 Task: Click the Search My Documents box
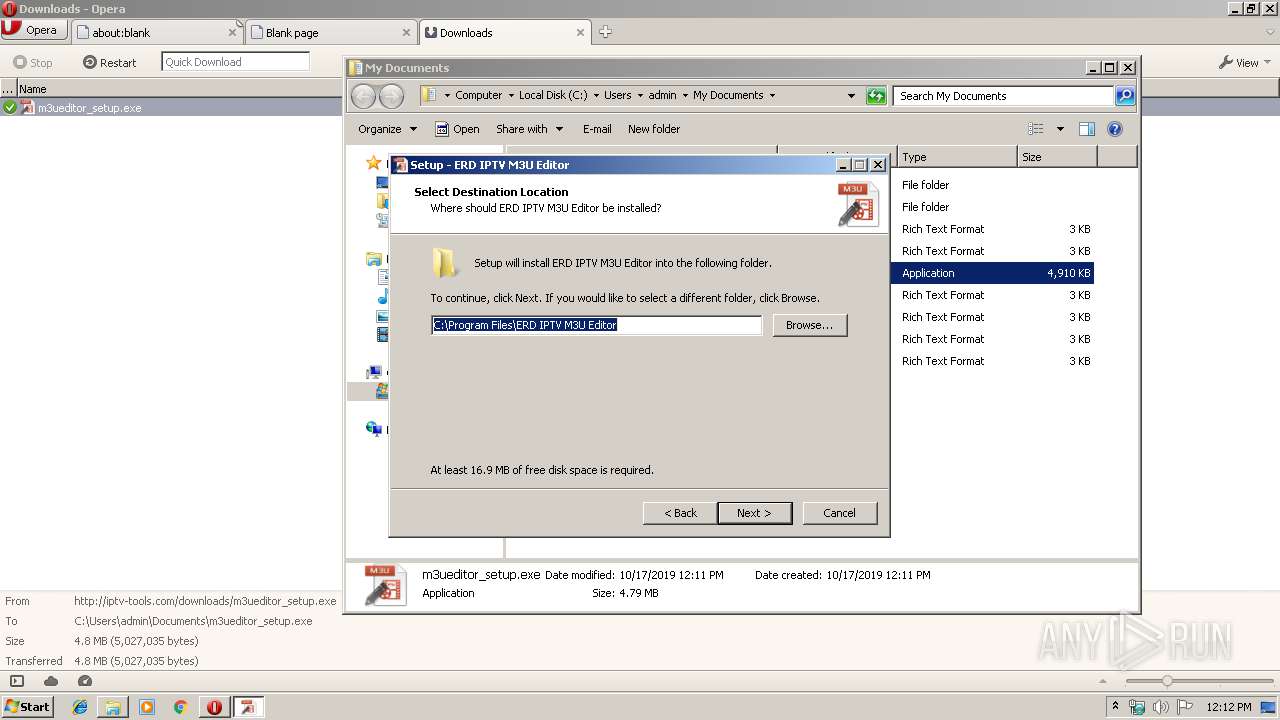1003,96
